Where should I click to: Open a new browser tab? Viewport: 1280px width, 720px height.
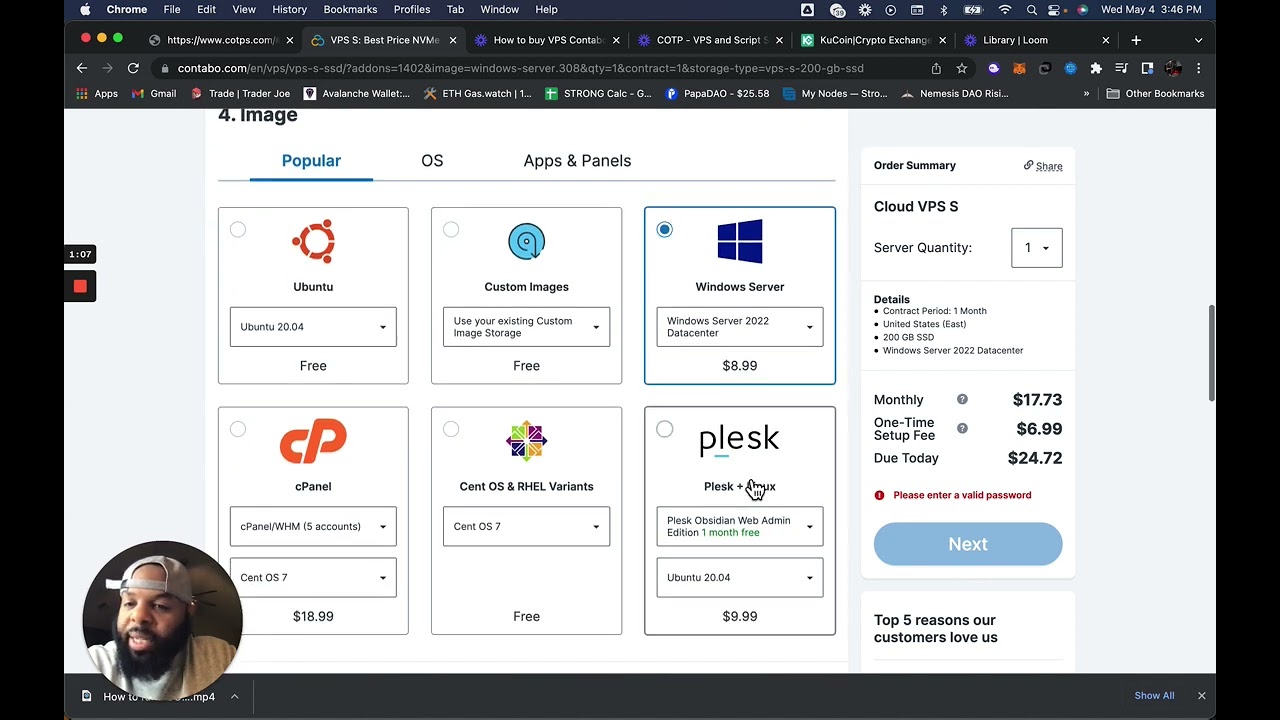point(1136,40)
